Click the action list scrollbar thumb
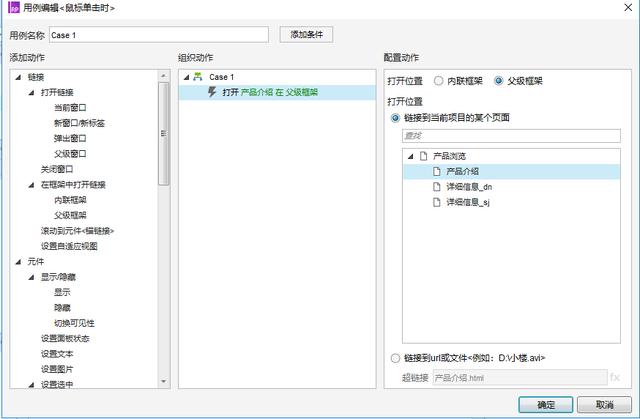 pyautogui.click(x=163, y=134)
